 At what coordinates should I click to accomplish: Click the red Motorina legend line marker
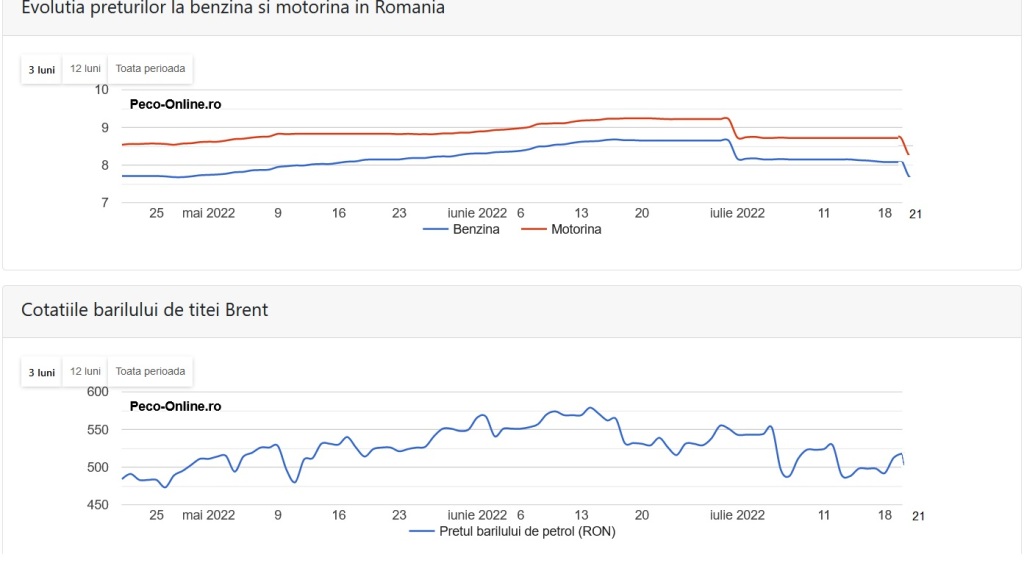pyautogui.click(x=534, y=229)
